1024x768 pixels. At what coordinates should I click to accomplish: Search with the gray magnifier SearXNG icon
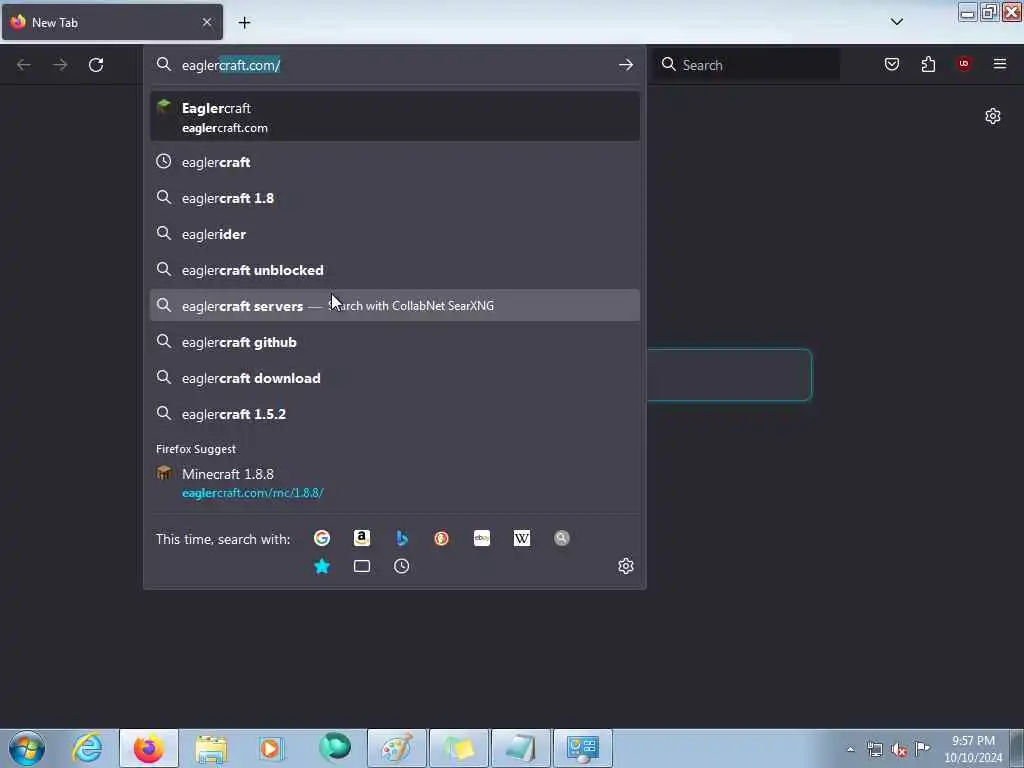[562, 538]
